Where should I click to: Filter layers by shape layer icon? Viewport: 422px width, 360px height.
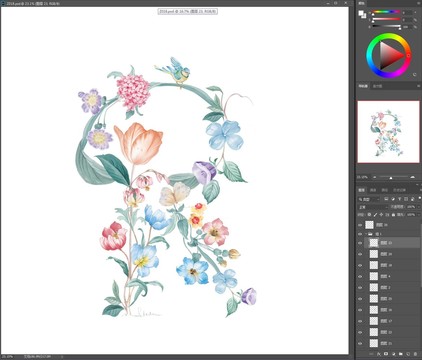tap(406, 199)
